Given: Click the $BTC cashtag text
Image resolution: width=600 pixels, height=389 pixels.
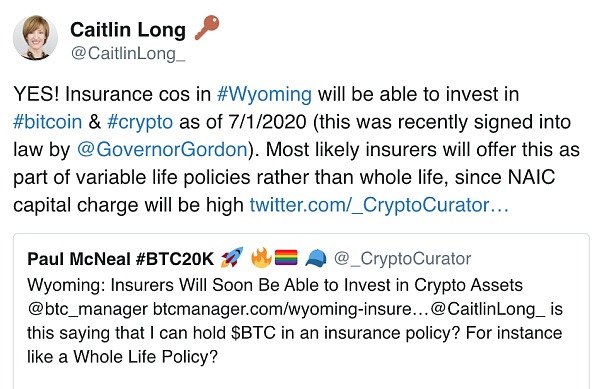Looking at the screenshot, I should pyautogui.click(x=253, y=333).
